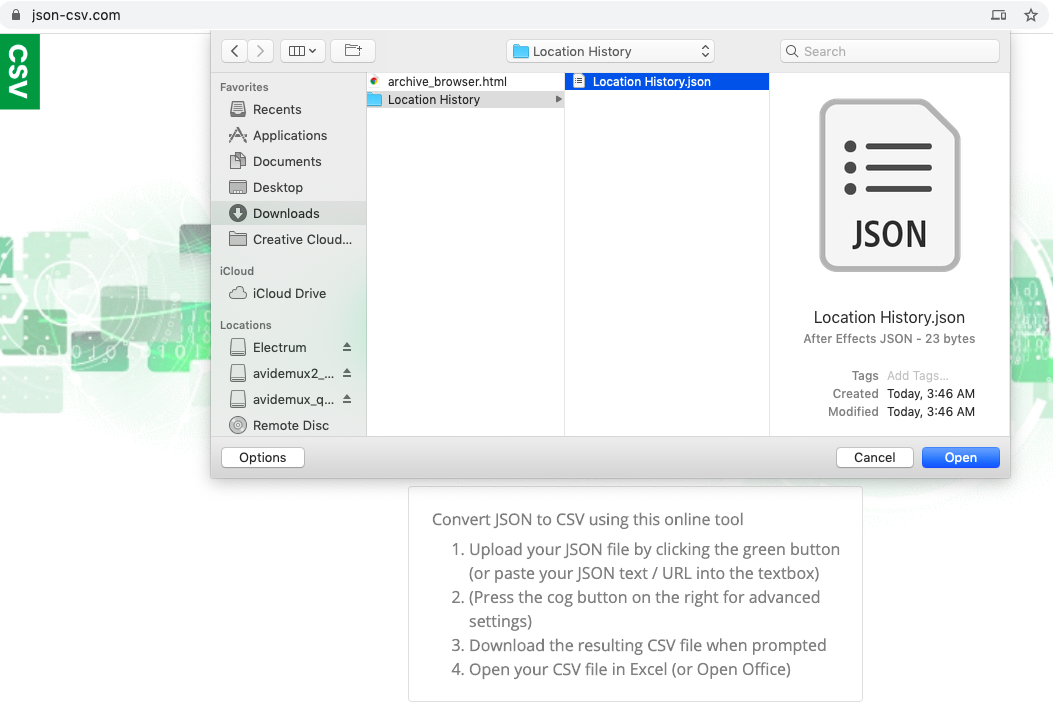This screenshot has width=1053, height=707.
Task: Select Applications in the sidebar
Action: (289, 136)
